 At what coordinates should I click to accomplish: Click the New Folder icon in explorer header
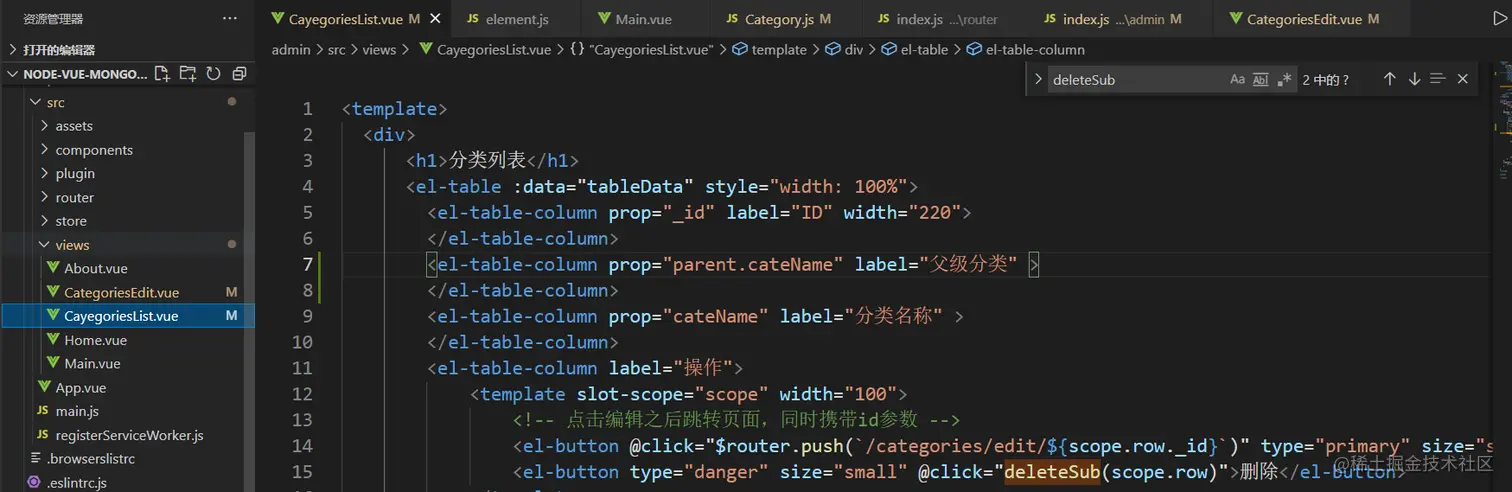tap(187, 74)
